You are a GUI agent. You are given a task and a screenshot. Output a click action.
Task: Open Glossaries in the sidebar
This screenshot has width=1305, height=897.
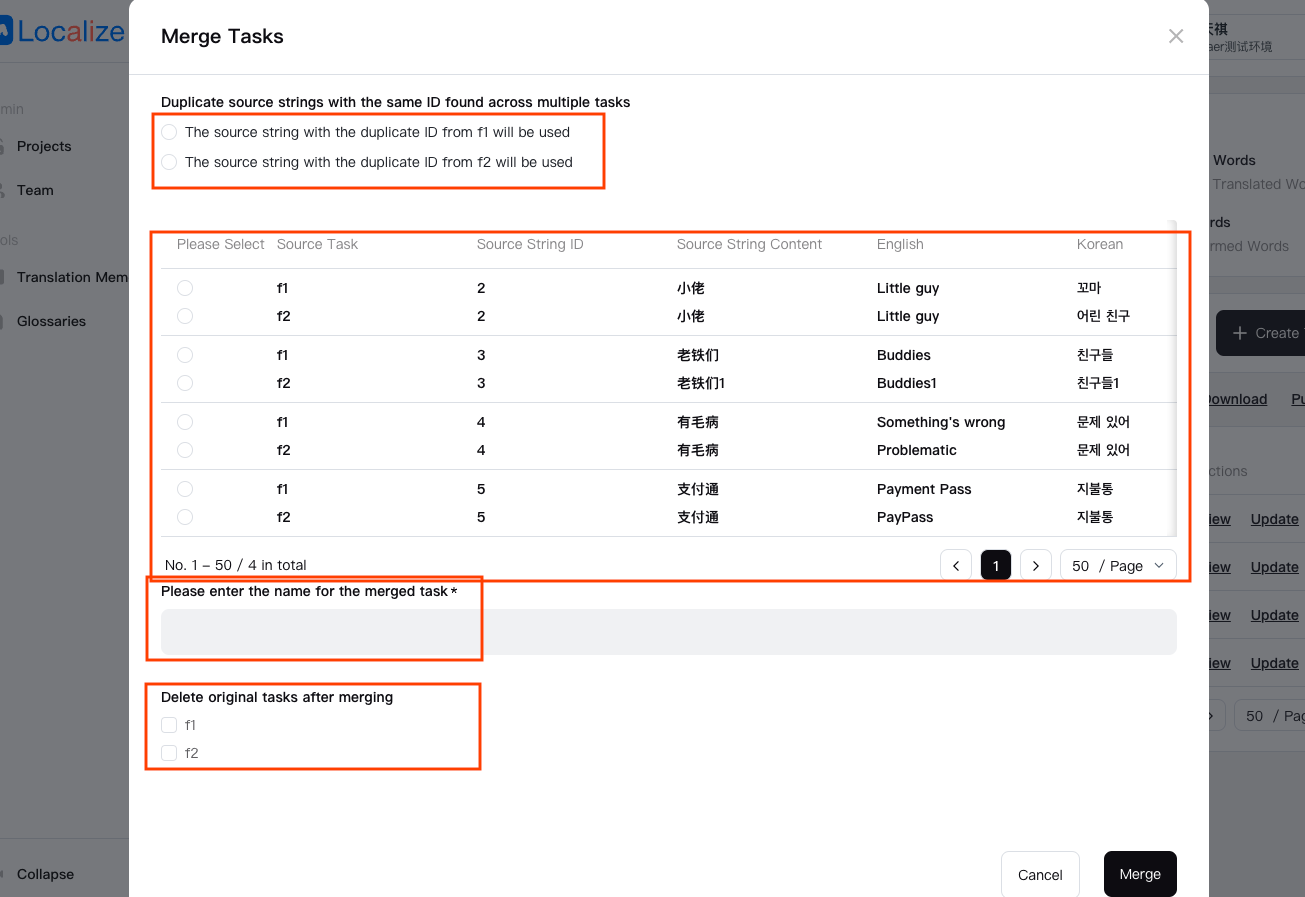(x=51, y=321)
